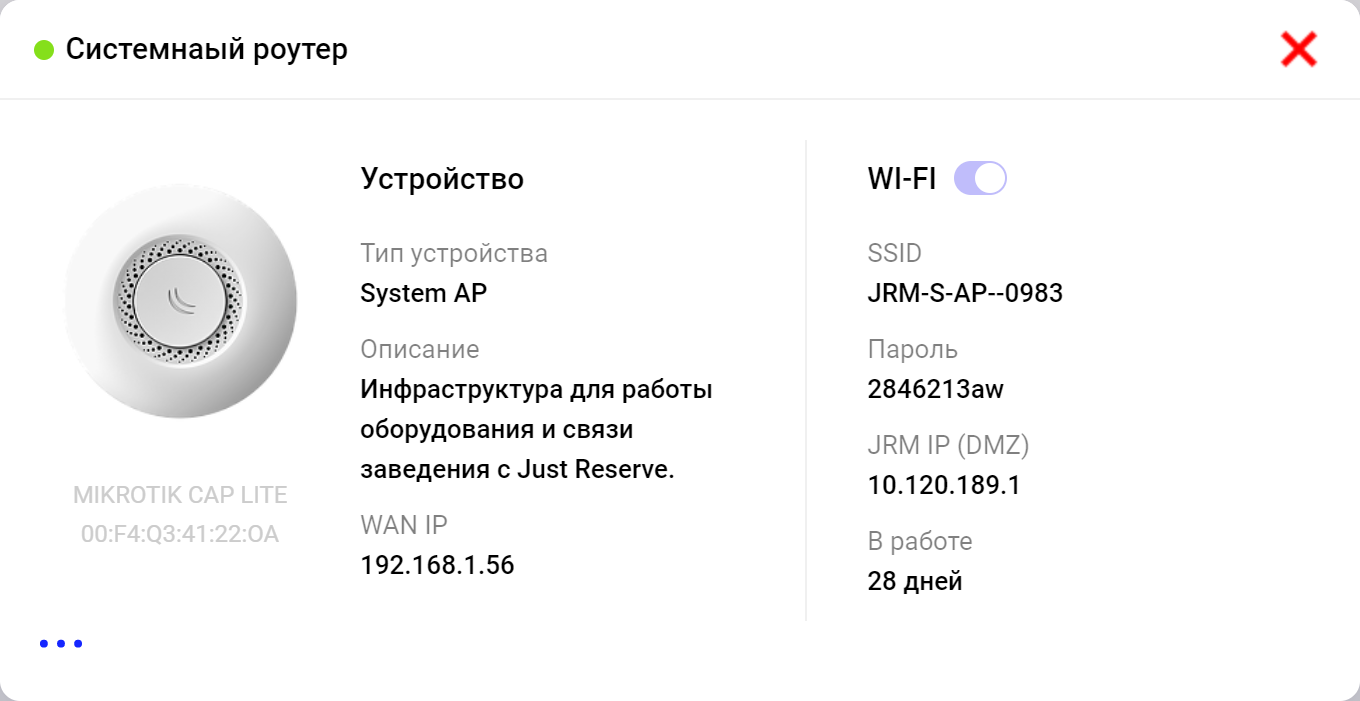This screenshot has width=1360, height=701.
Task: Select the SSID value JRM-S-AP--0983
Action: pos(965,293)
